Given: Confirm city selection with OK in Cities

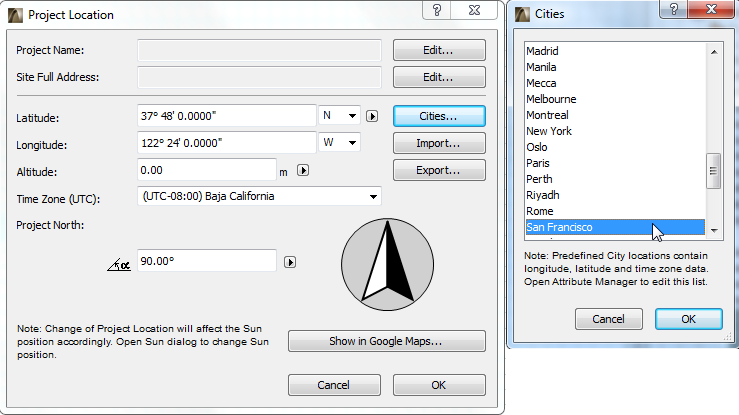Looking at the screenshot, I should coord(689,319).
